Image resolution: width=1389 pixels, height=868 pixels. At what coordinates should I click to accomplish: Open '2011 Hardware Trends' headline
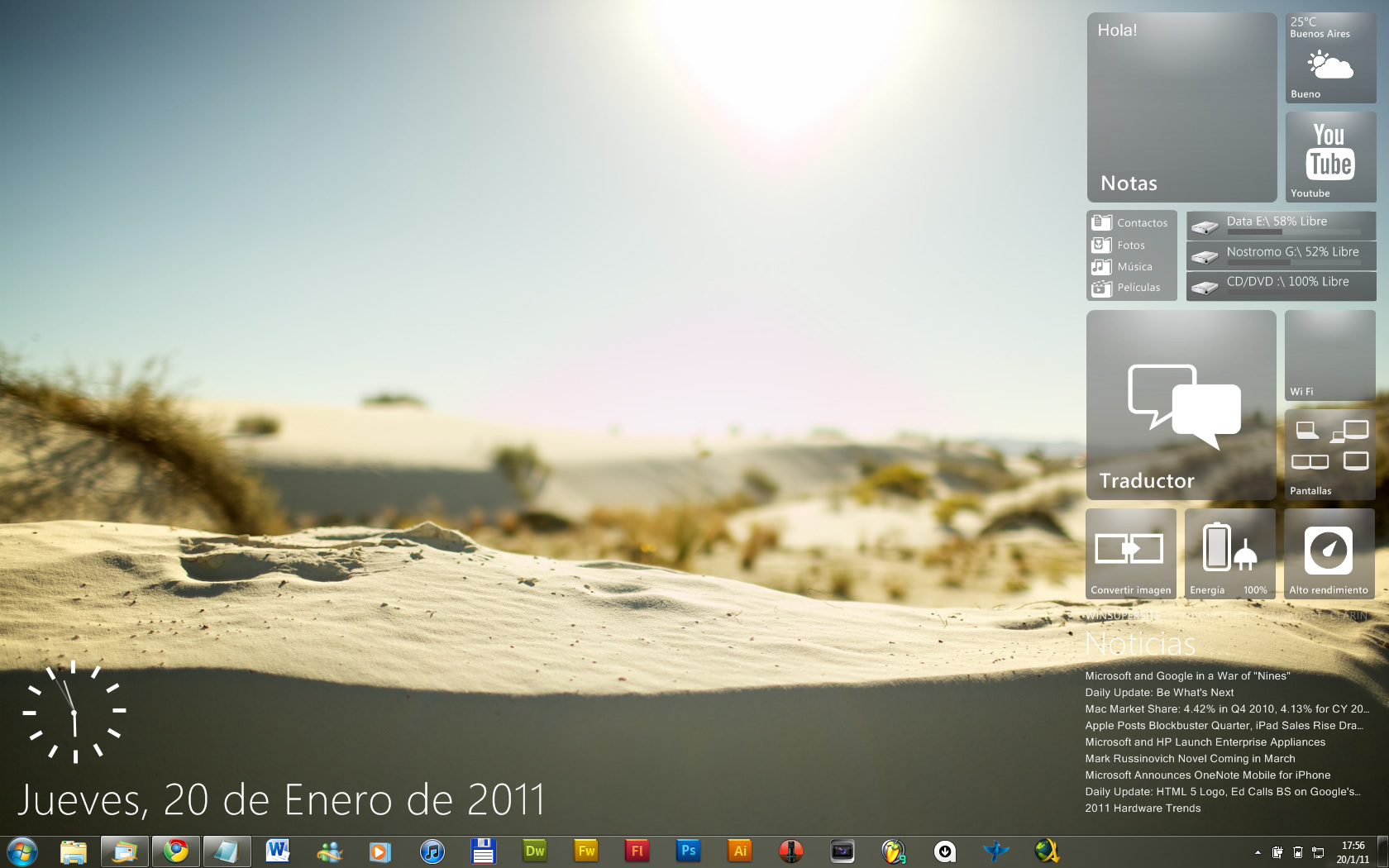(x=1143, y=808)
